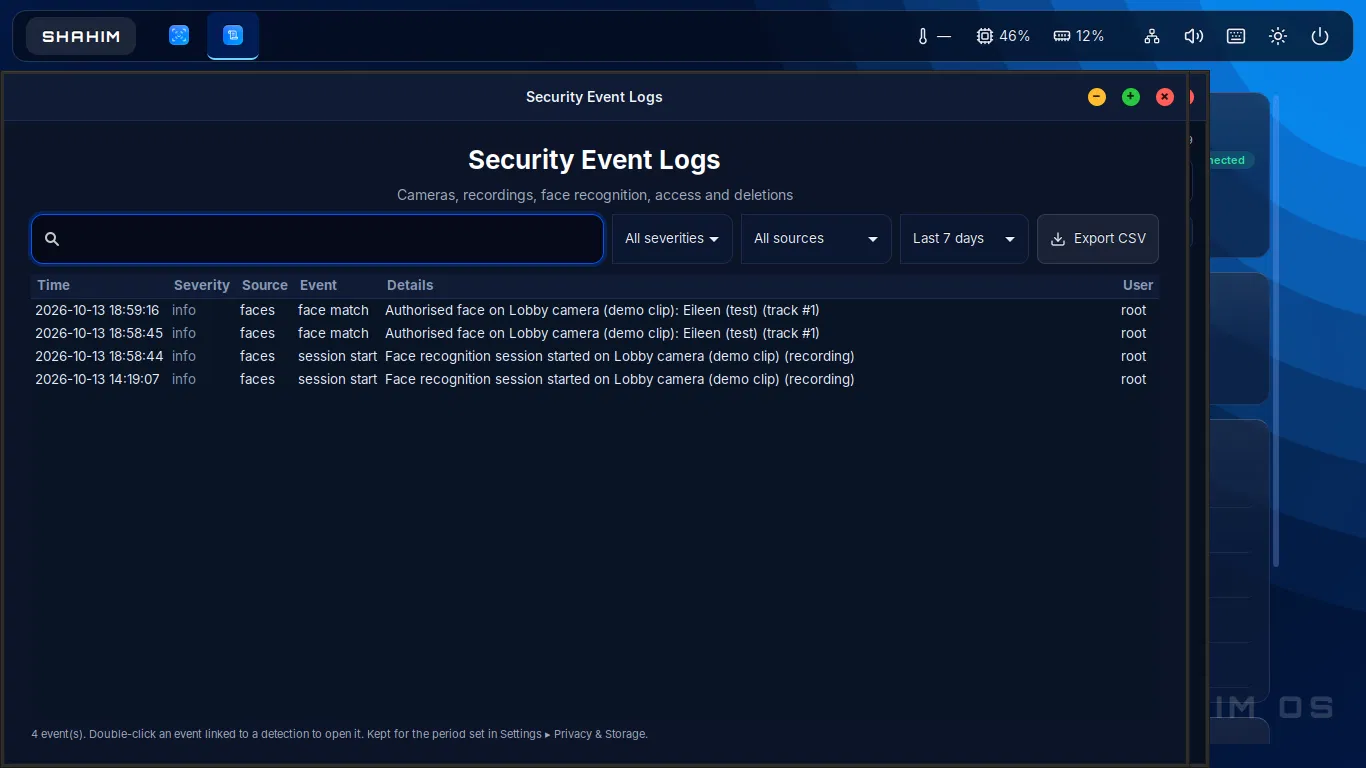Click the search magnifier icon
Viewport: 1366px width, 768px height.
(x=52, y=239)
